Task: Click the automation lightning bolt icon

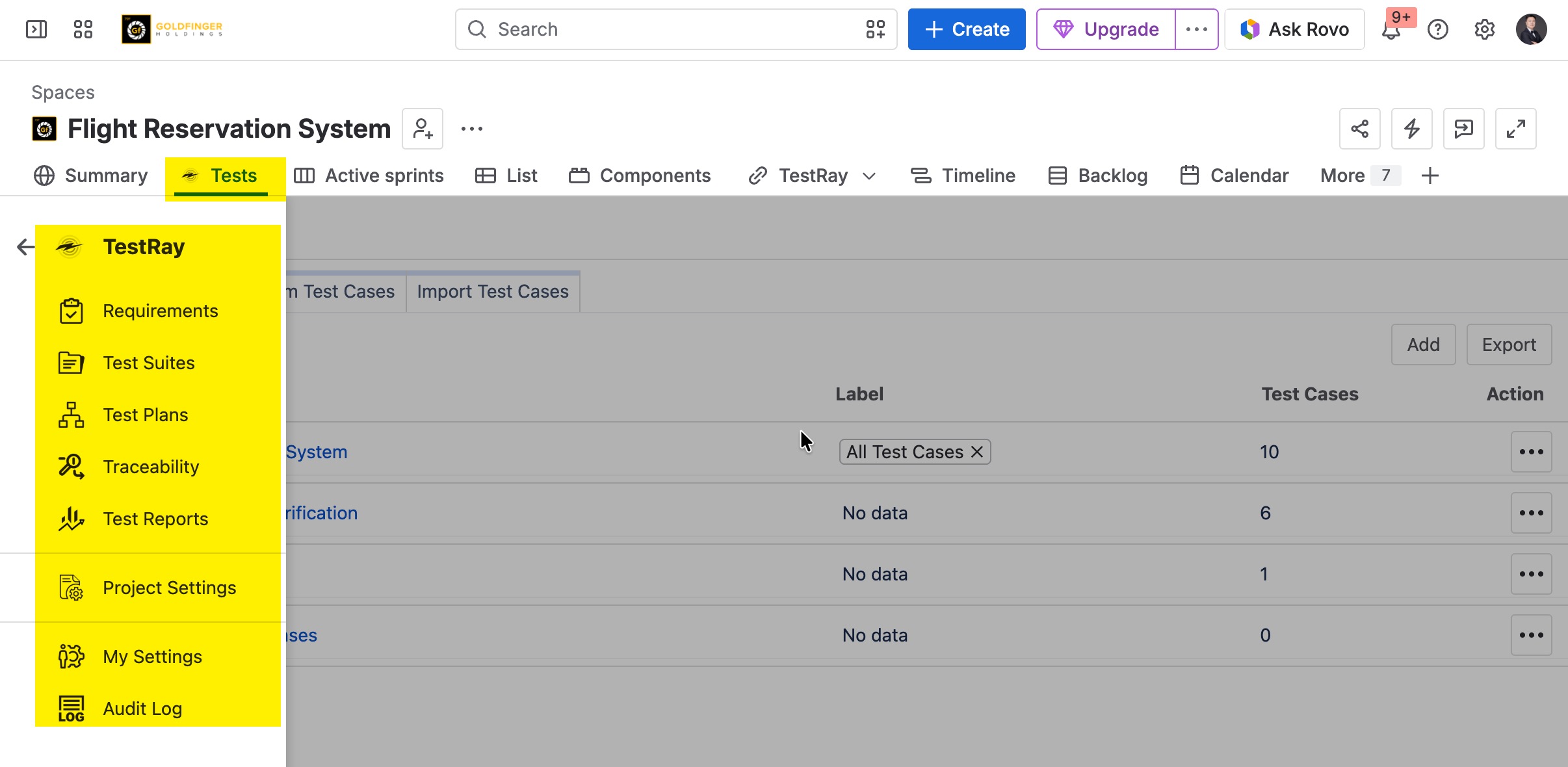Action: [1412, 129]
